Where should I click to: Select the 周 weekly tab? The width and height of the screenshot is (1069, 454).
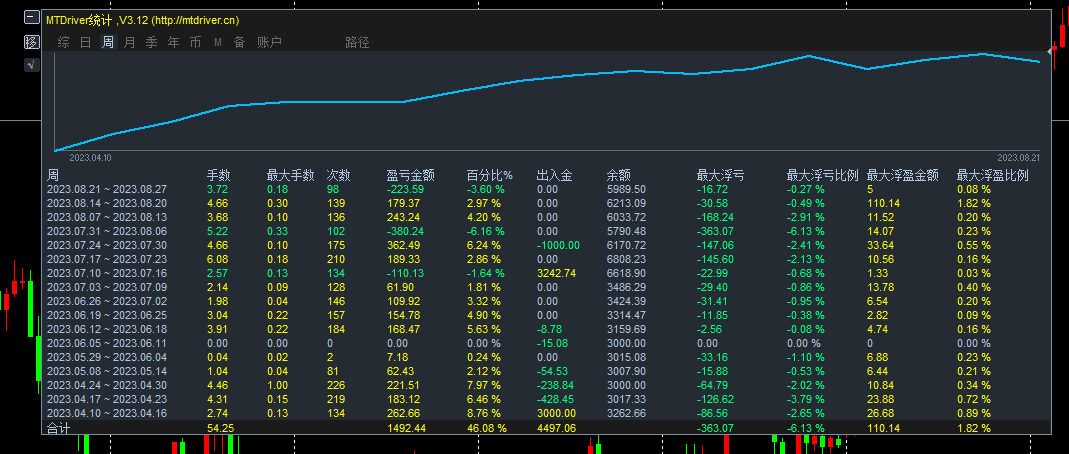(108, 42)
